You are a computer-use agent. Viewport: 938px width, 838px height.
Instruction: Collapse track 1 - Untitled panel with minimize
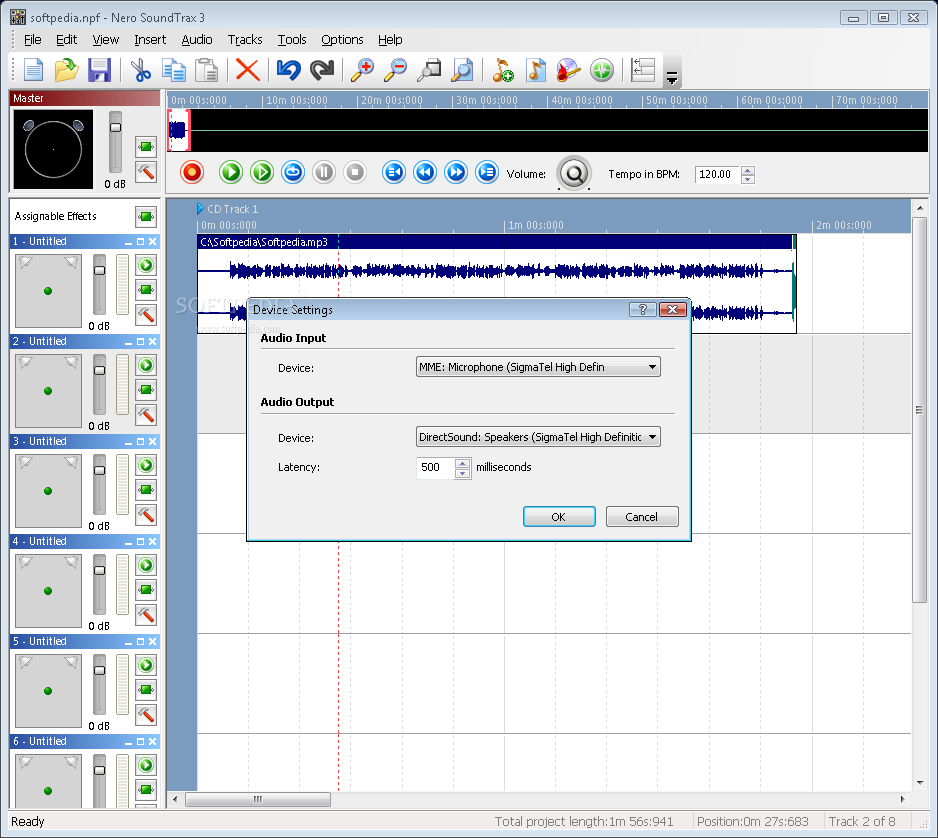128,242
